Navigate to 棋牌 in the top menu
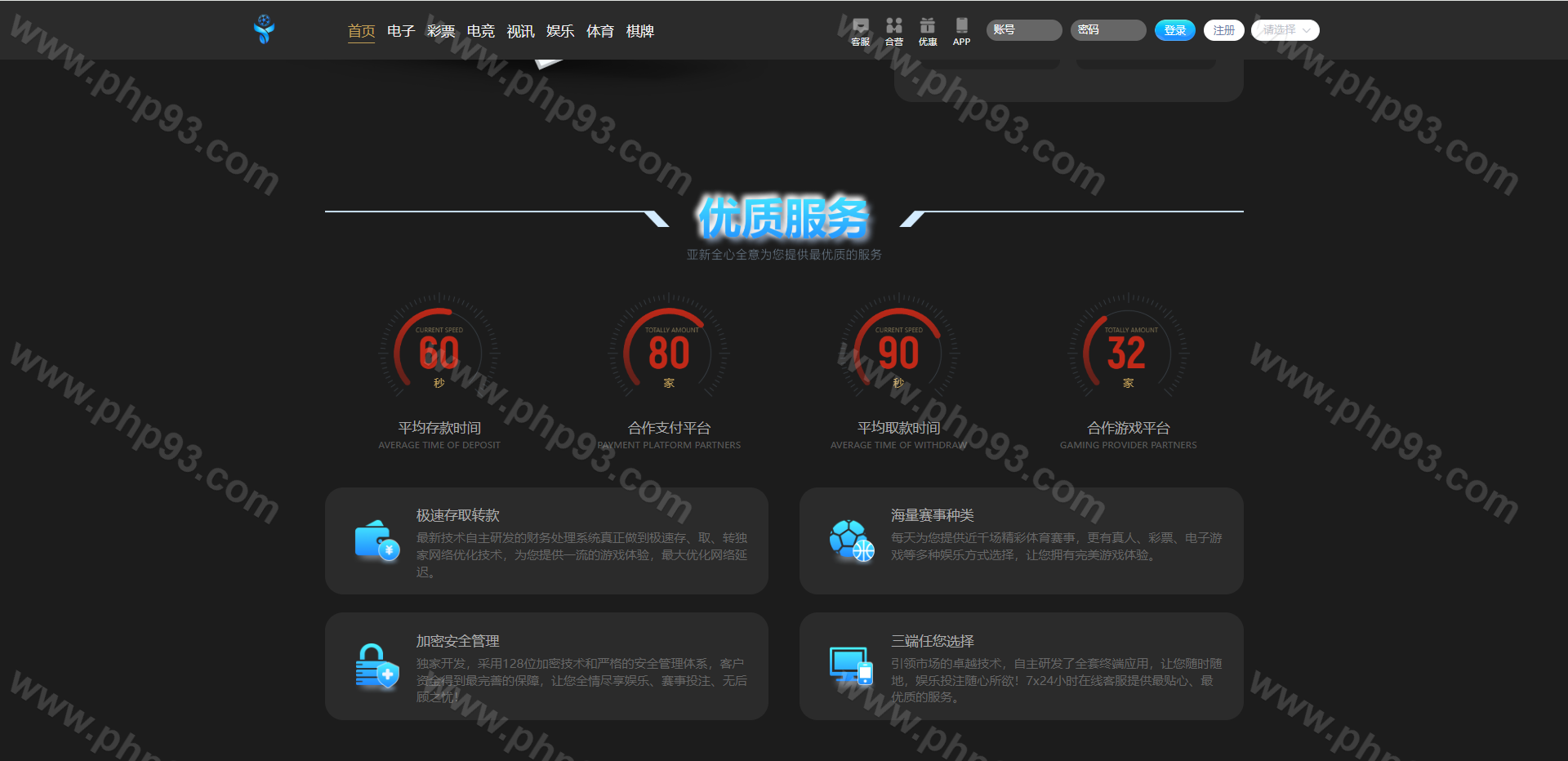1568x761 pixels. point(640,31)
